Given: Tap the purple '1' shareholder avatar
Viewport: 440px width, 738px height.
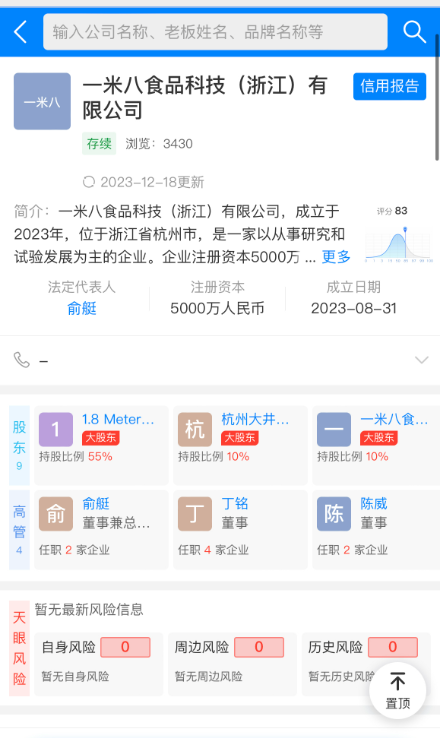Looking at the screenshot, I should tap(56, 429).
